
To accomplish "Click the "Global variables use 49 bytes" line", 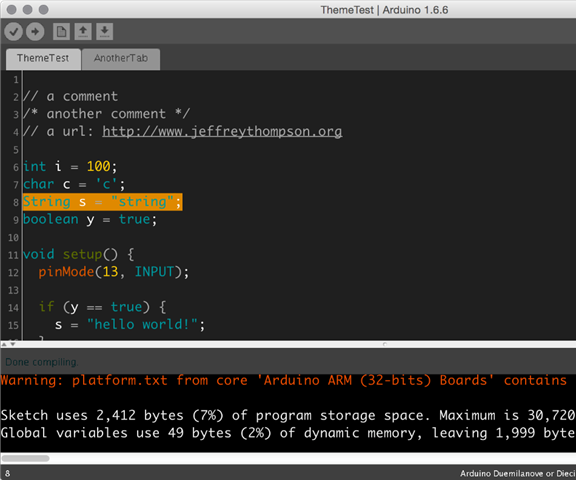I will 288,433.
